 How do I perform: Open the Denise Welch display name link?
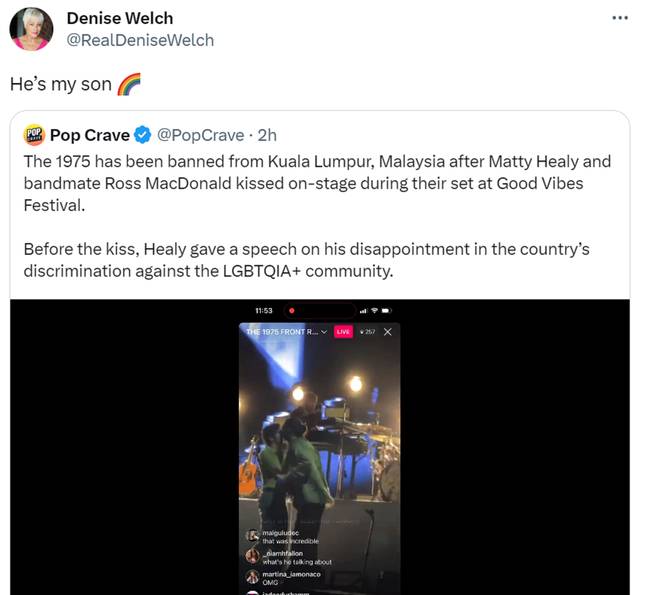(120, 18)
